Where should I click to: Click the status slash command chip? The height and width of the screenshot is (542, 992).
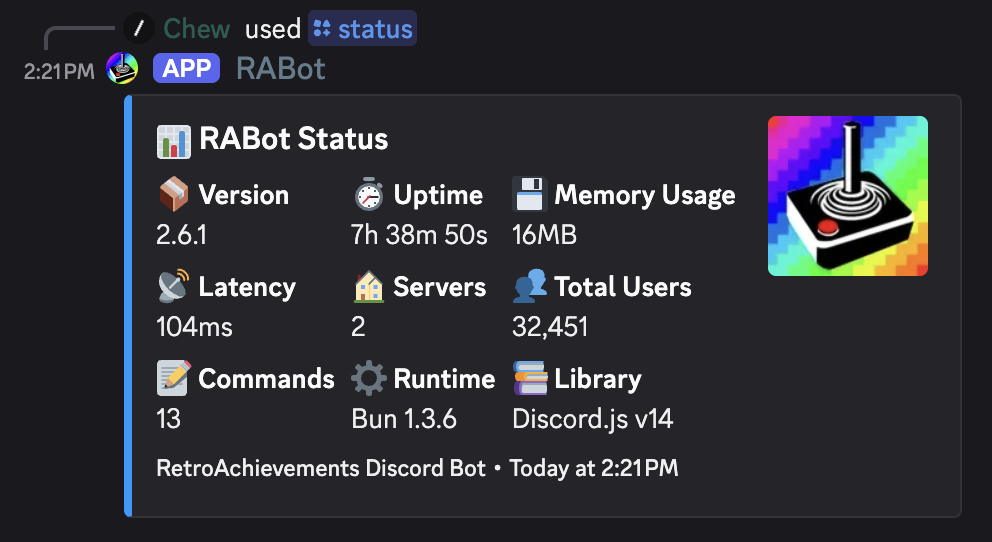[x=363, y=28]
